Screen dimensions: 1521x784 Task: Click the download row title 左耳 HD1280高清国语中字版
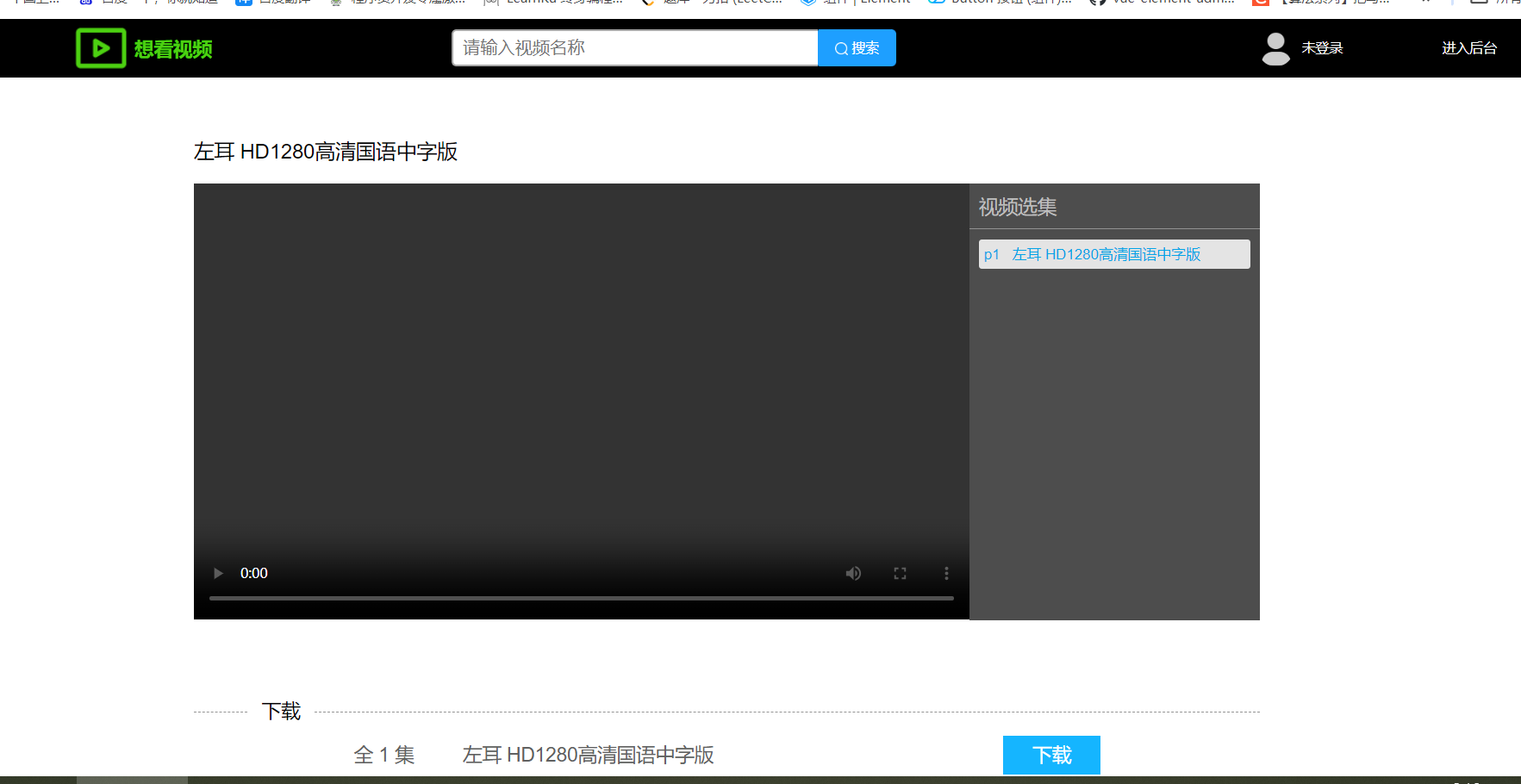click(589, 755)
